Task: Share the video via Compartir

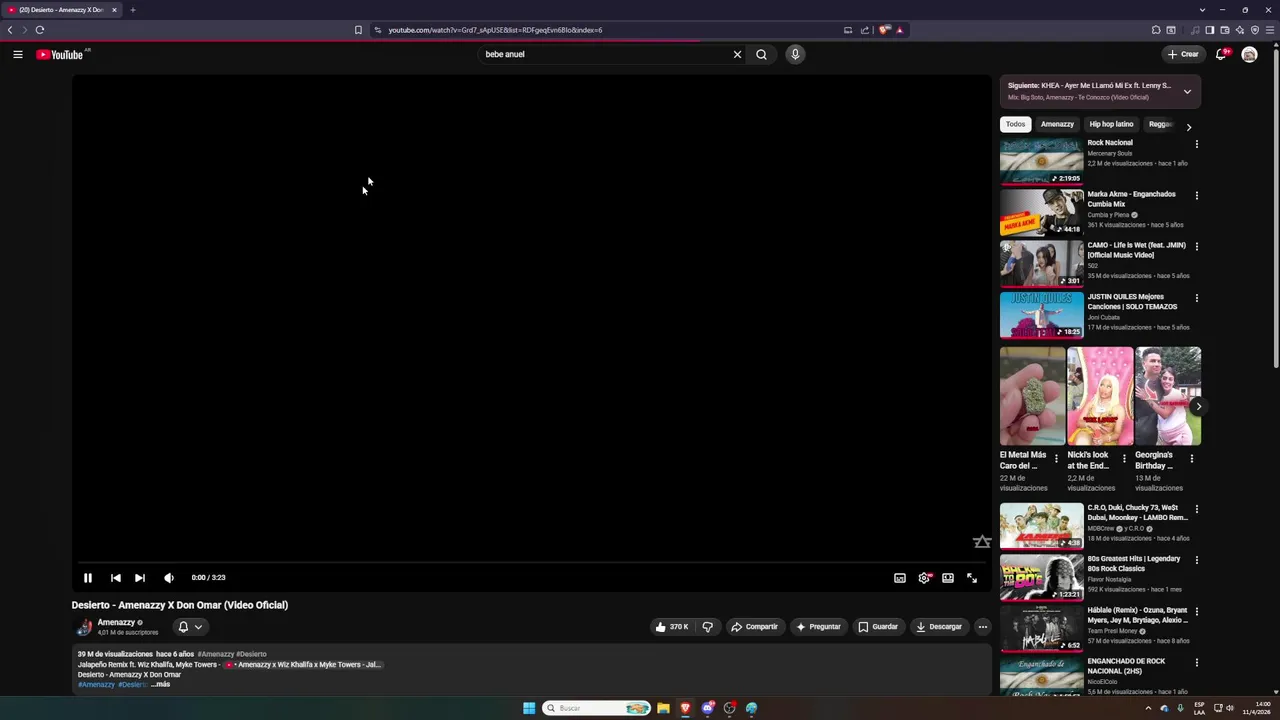Action: 755,627
